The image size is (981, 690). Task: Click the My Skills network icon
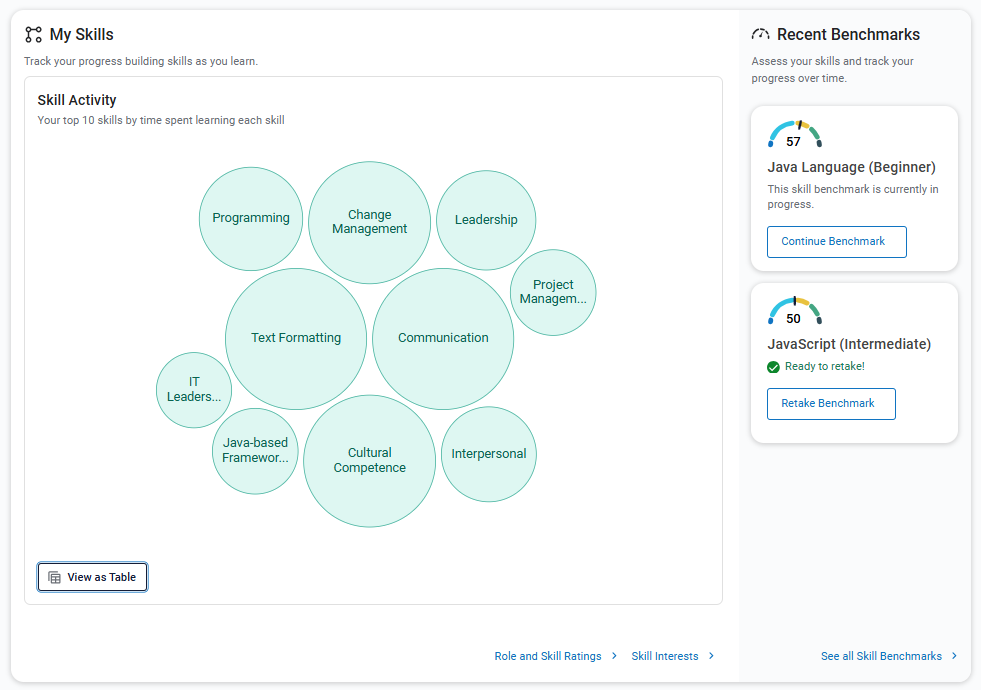click(34, 35)
